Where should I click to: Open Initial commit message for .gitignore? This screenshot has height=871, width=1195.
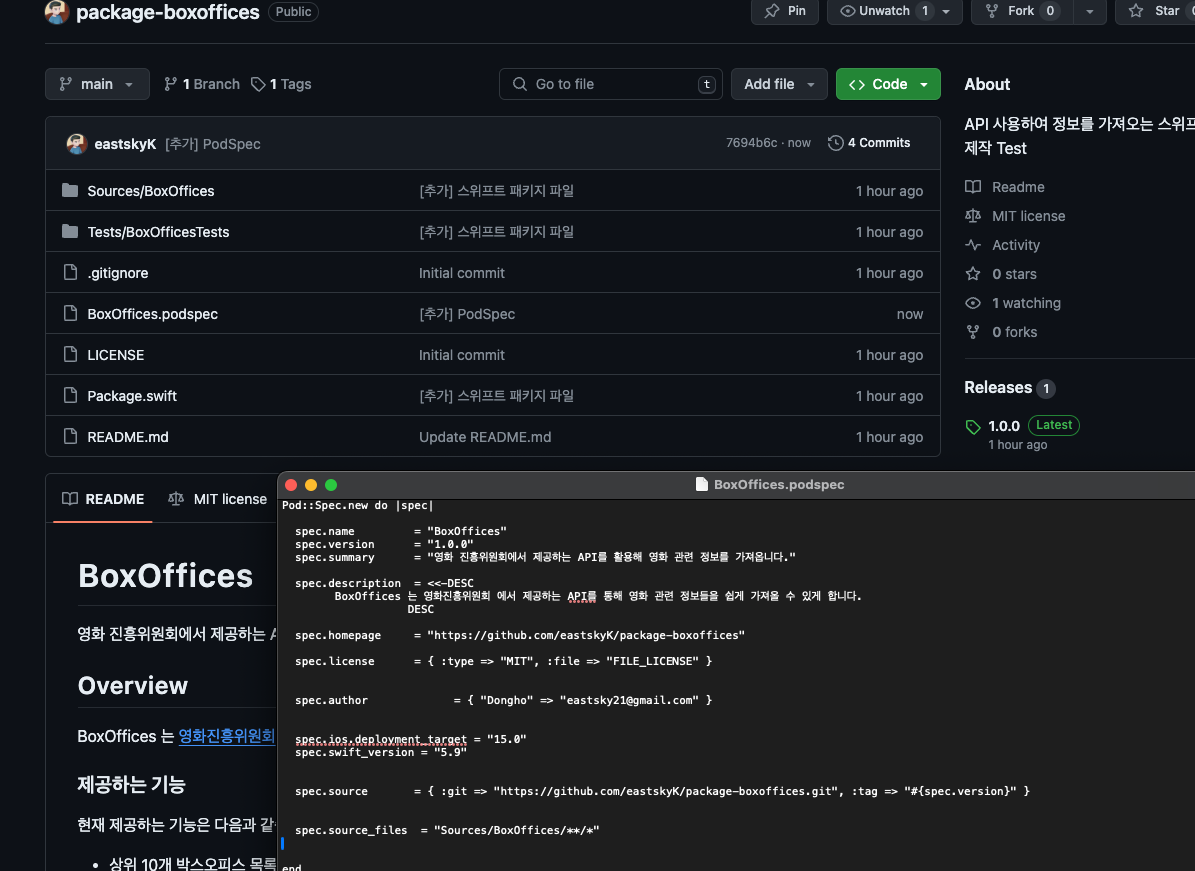pyautogui.click(x=462, y=273)
